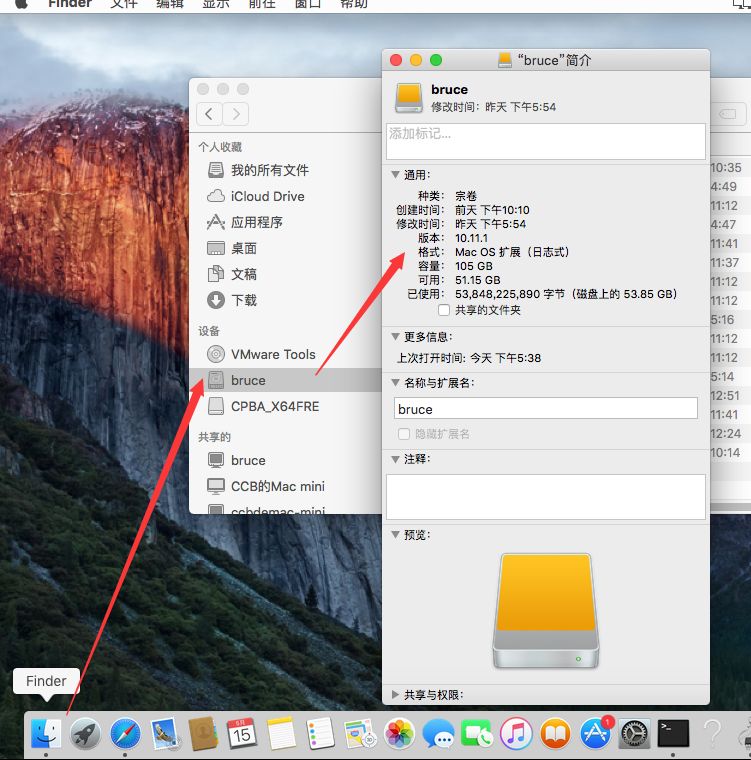
Task: Open iBooks orange book icon
Action: click(x=556, y=733)
